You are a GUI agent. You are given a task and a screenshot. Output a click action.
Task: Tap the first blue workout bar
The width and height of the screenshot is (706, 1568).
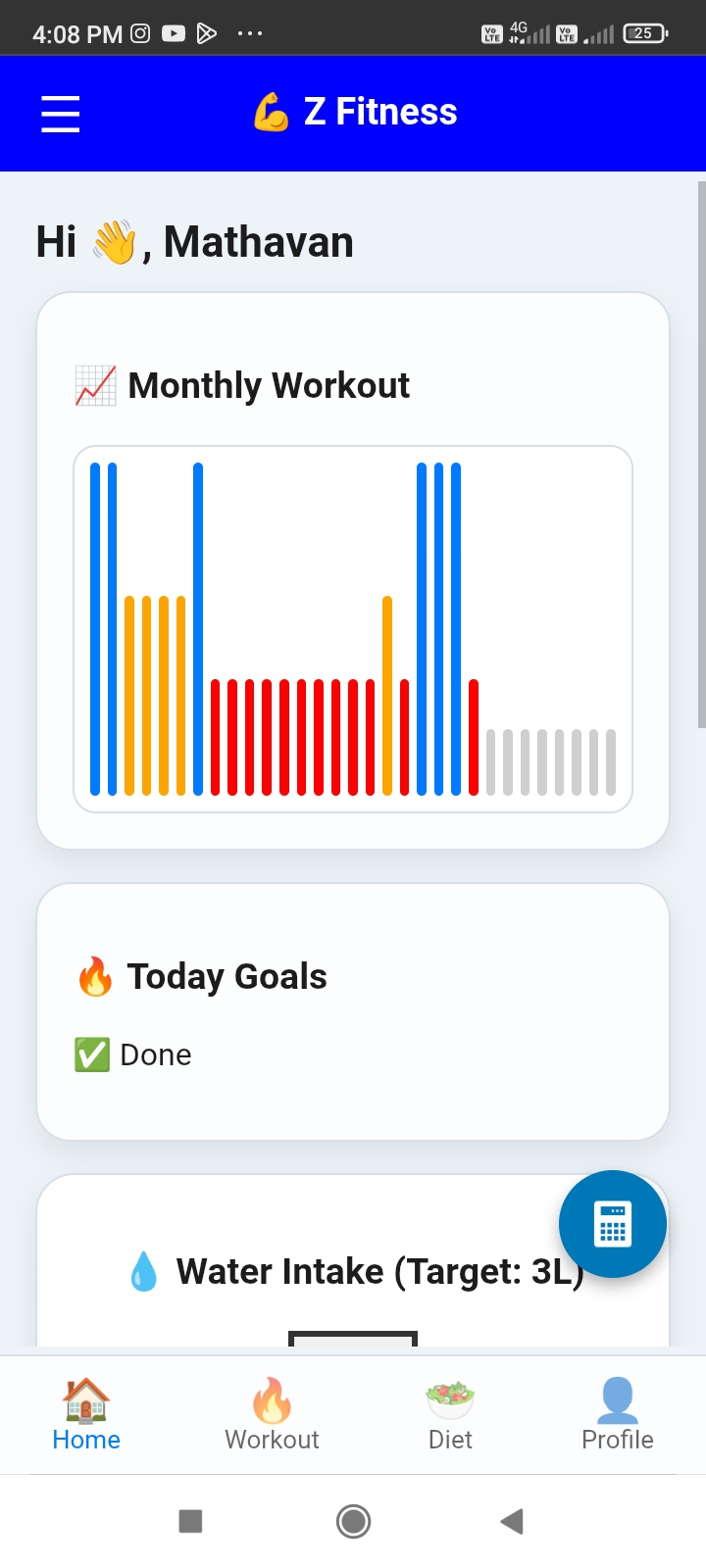95,628
